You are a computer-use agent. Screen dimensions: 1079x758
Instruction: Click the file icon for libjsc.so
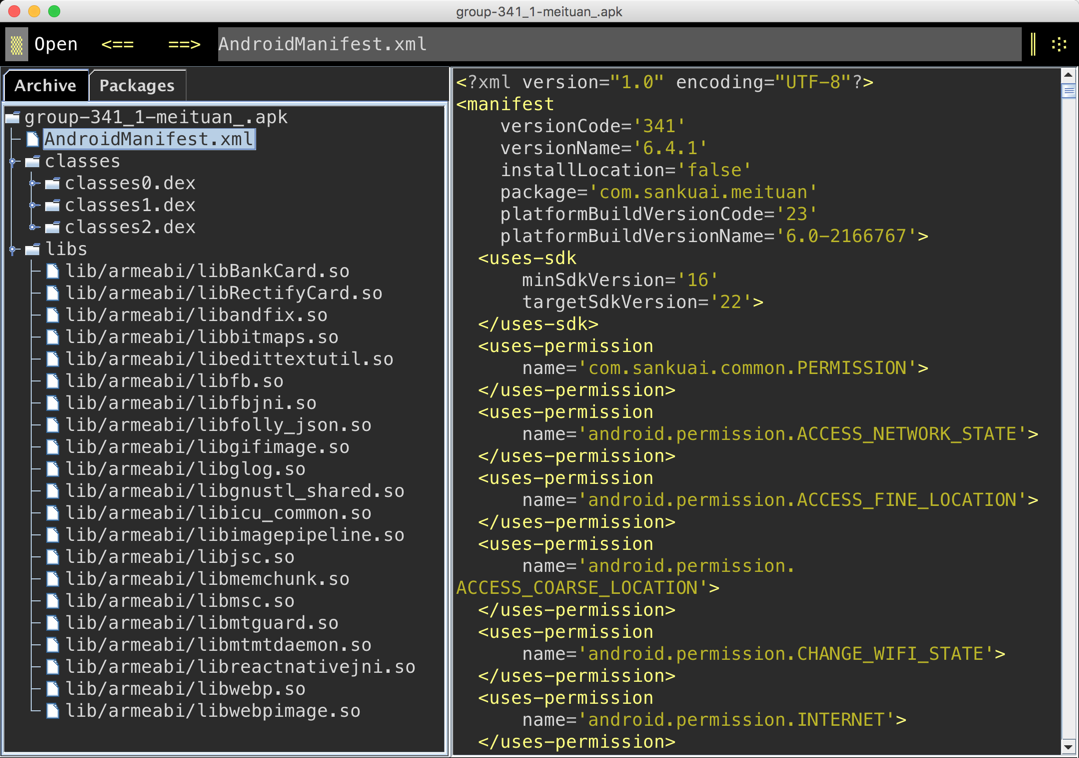click(52, 557)
